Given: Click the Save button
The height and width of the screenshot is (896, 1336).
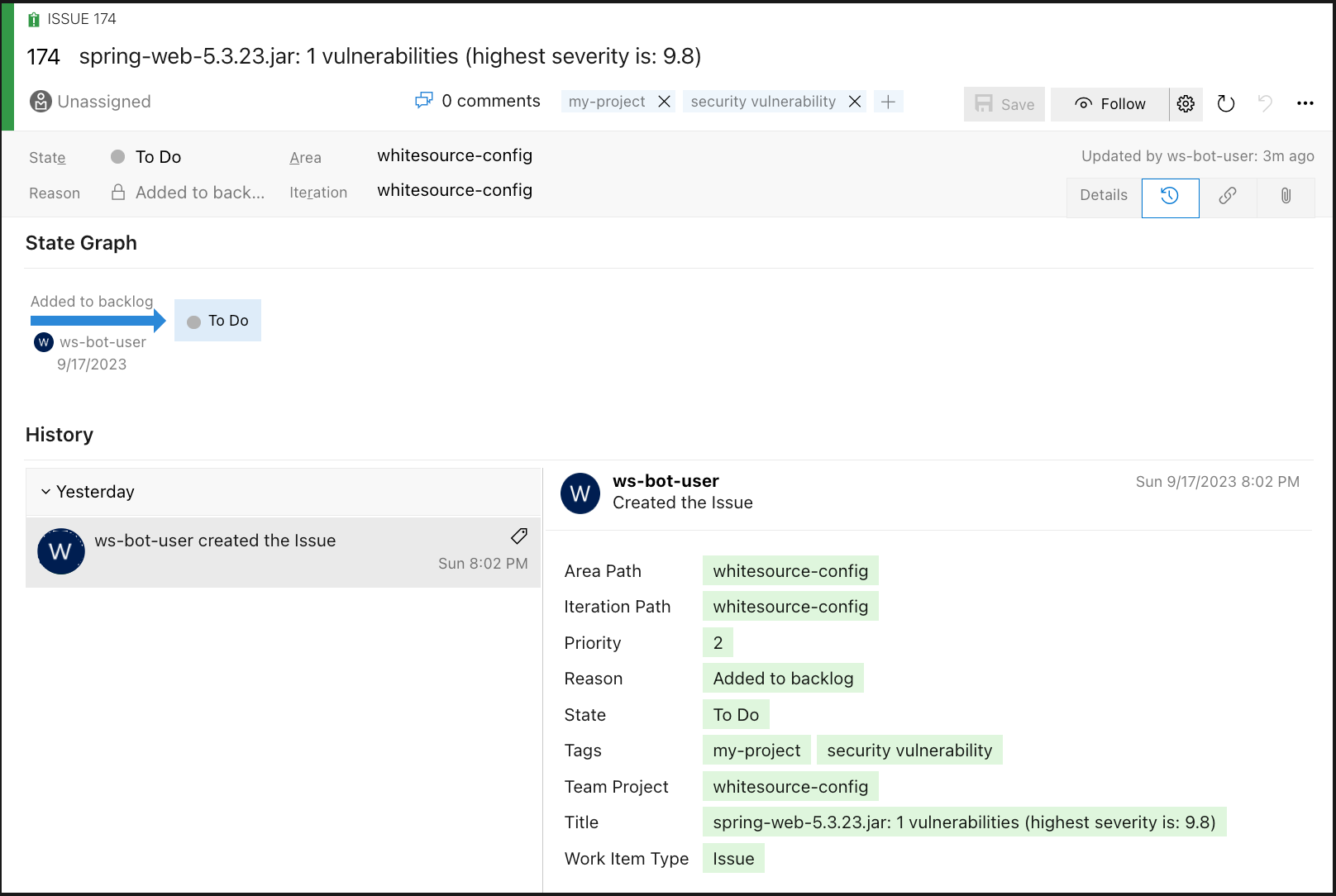Looking at the screenshot, I should (1004, 104).
